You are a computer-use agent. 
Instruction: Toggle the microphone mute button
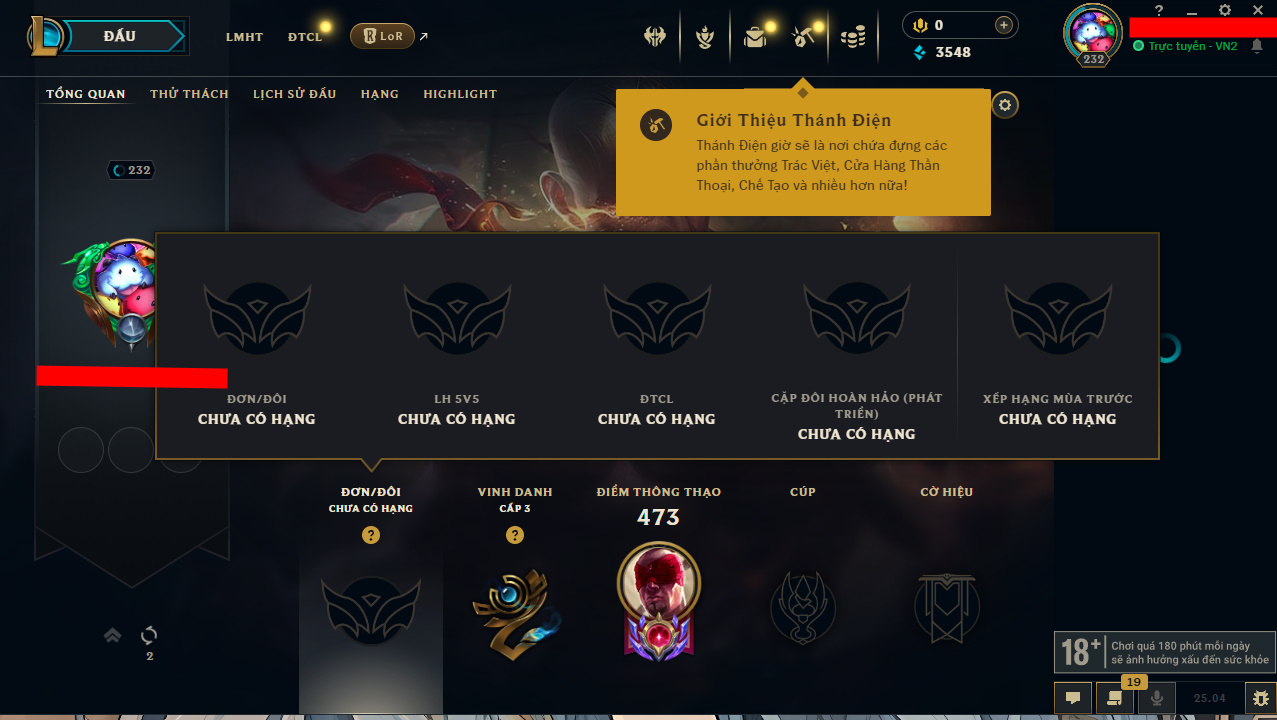click(1157, 698)
